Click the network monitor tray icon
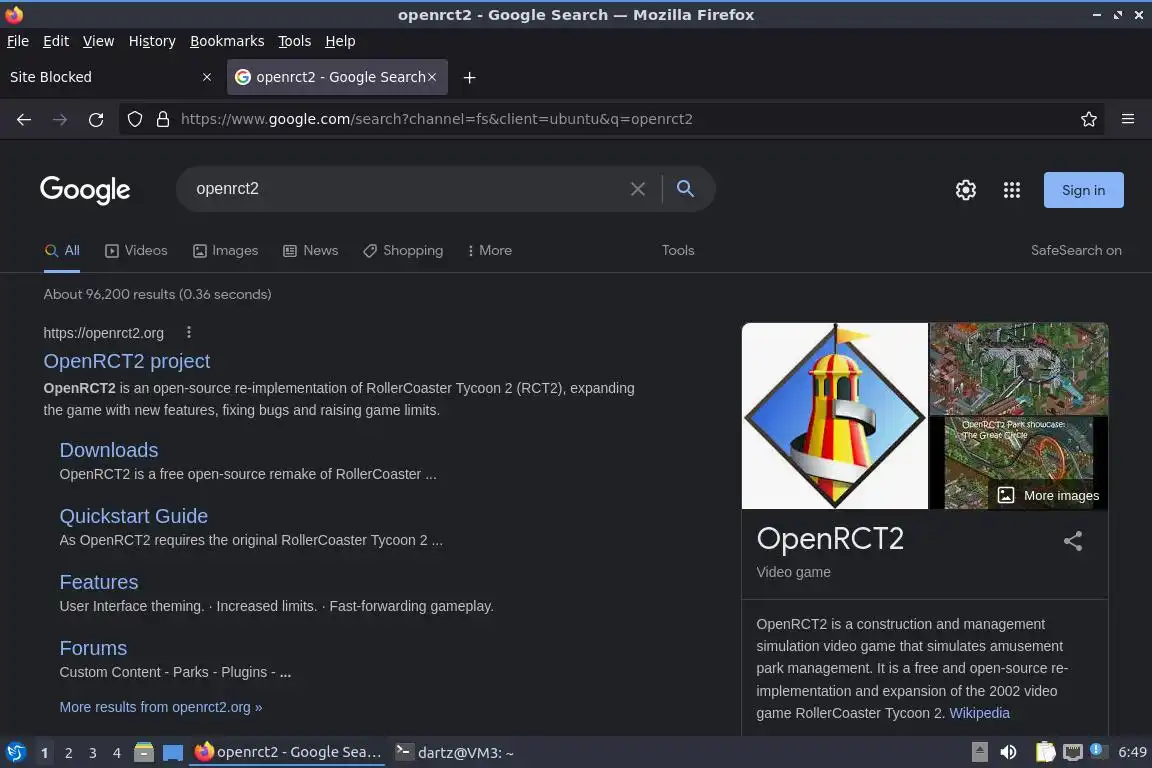Screen dimensions: 1152x768 tap(1073, 752)
